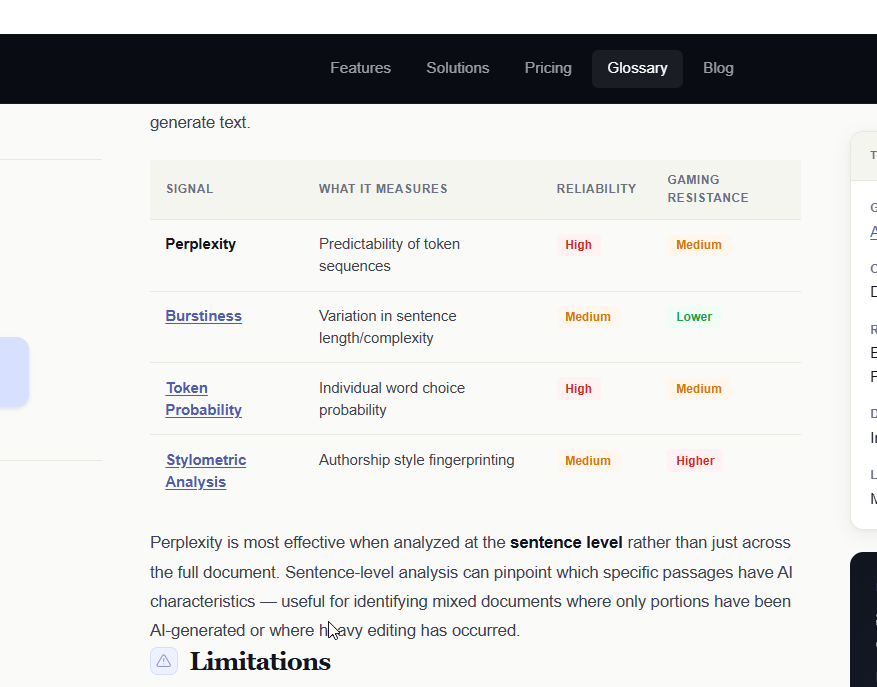Click the green Lower badge for Burstiness

[x=694, y=317]
